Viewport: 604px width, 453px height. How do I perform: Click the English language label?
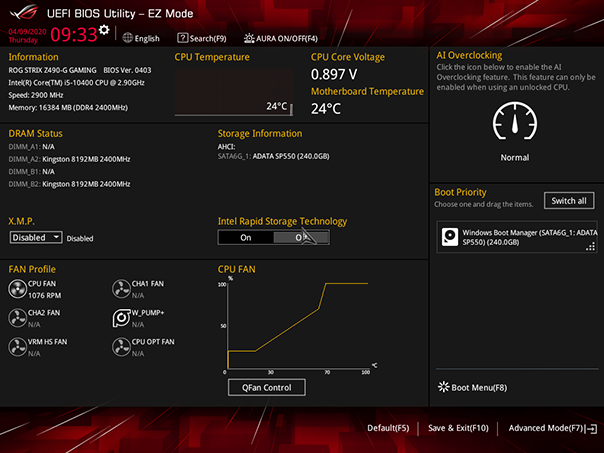147,39
